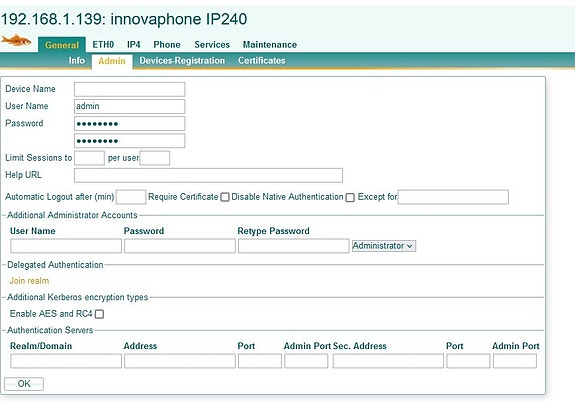Toggle the Require Certificate checkbox
The width and height of the screenshot is (575, 402).
[225, 197]
